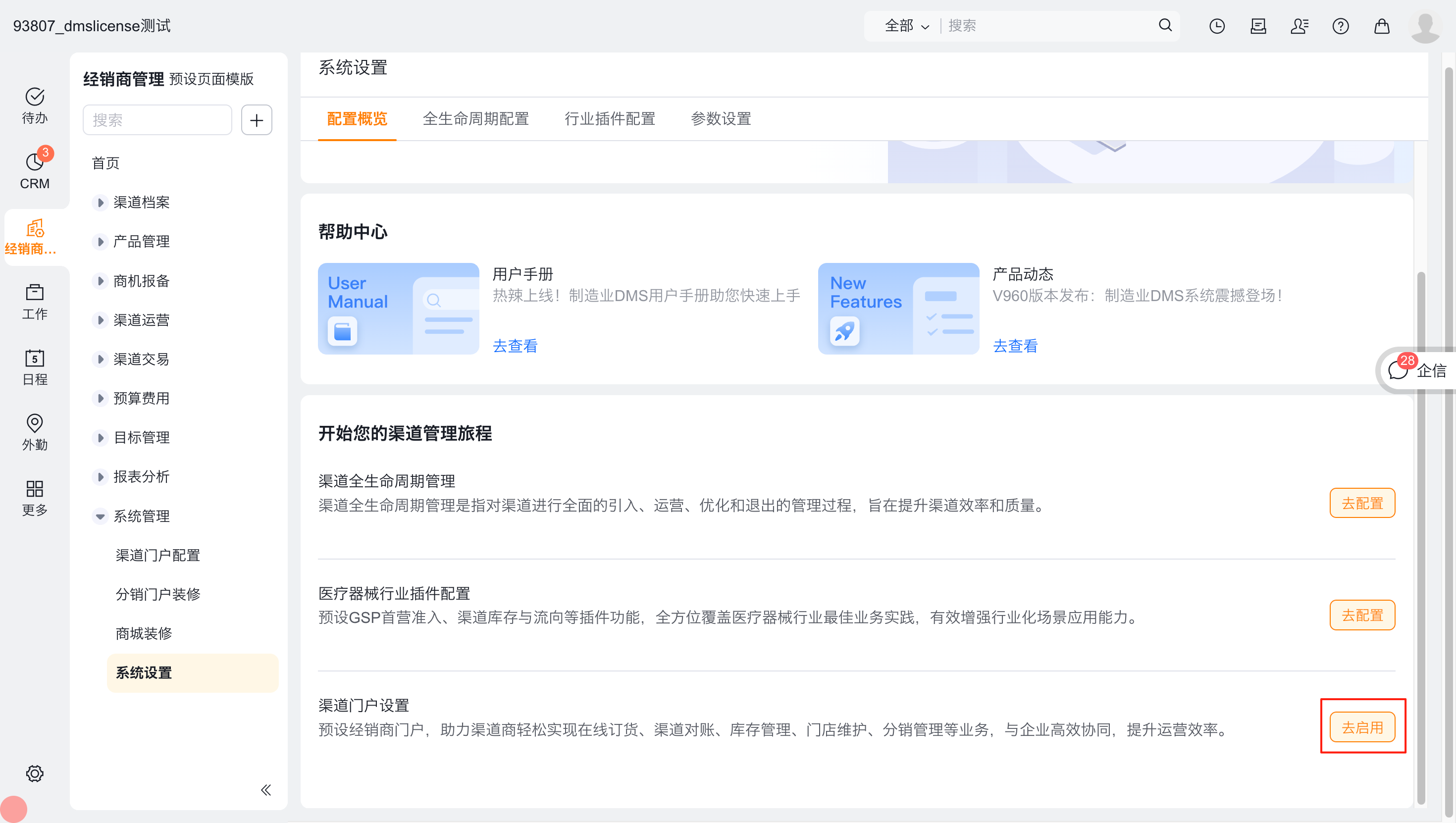Viewport: 1456px width, 823px height.
Task: Click the history clock icon in header
Action: tap(1216, 26)
